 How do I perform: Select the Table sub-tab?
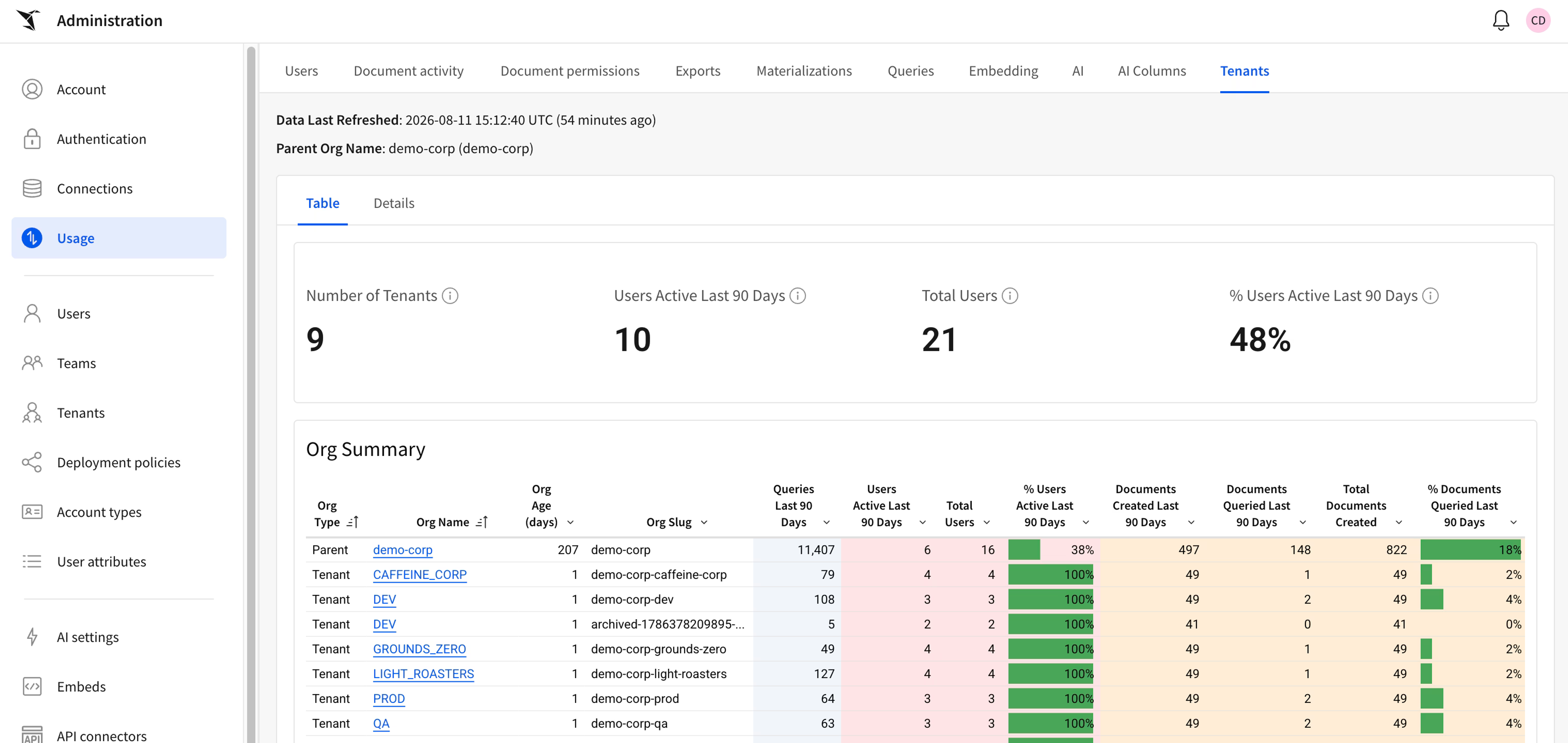(x=323, y=203)
